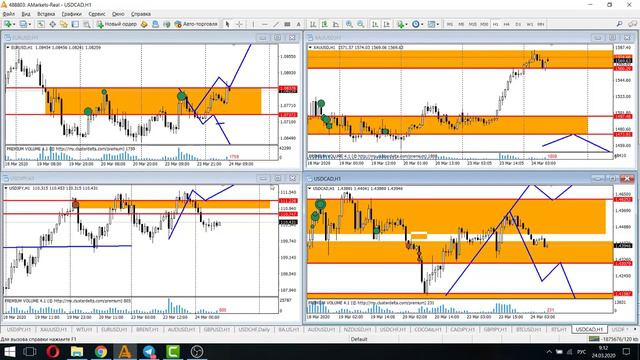Open the Indicators list icon
The image size is (640, 360).
[x=400, y=24]
